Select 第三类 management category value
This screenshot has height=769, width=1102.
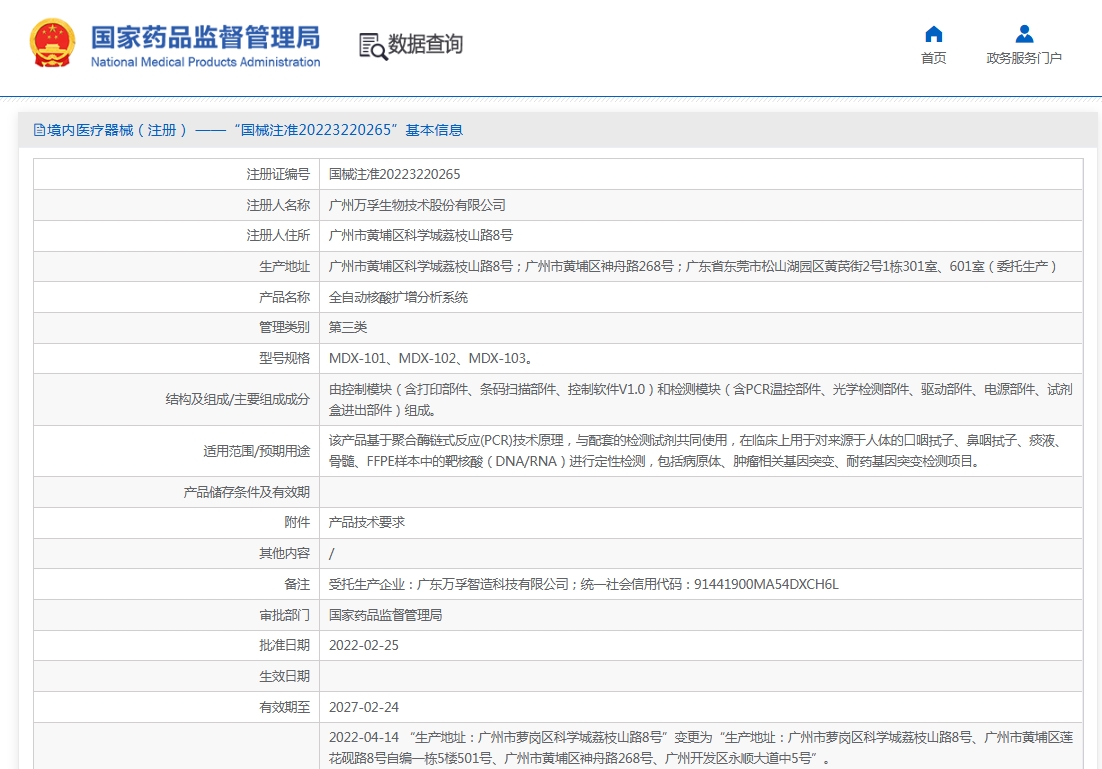pos(348,328)
